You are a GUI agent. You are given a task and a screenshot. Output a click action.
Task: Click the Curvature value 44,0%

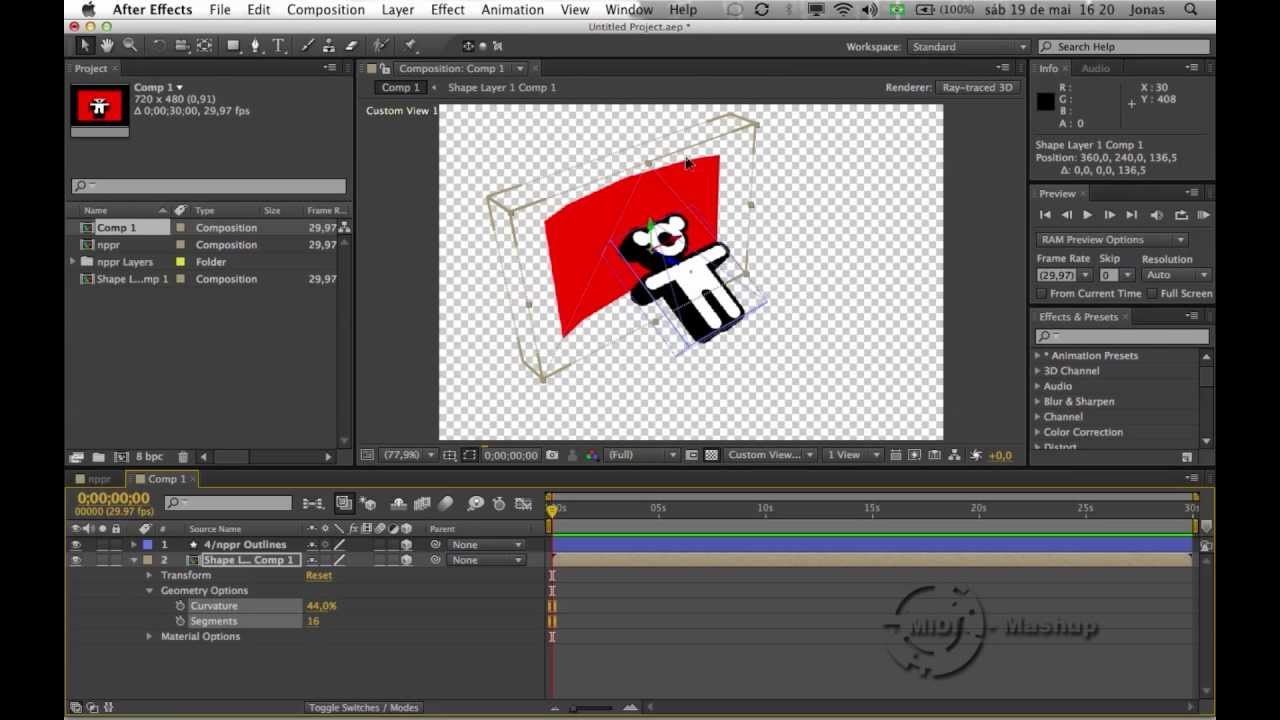tap(322, 606)
